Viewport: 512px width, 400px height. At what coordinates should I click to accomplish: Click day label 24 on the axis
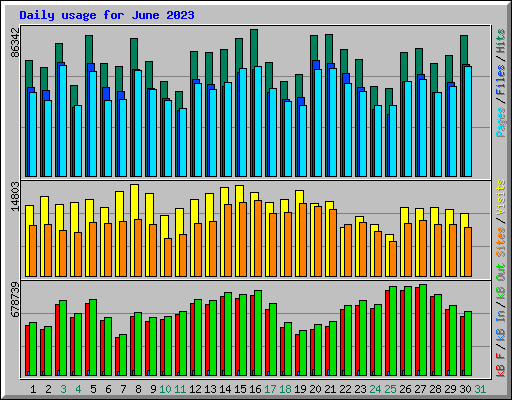(375, 389)
